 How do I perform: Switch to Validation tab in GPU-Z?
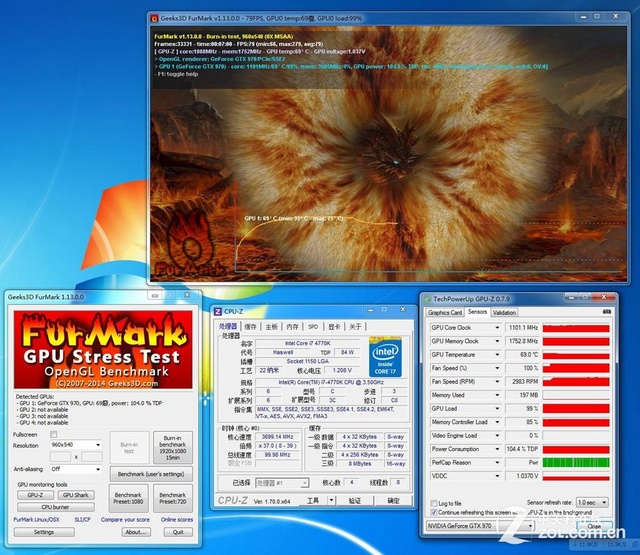tap(504, 313)
